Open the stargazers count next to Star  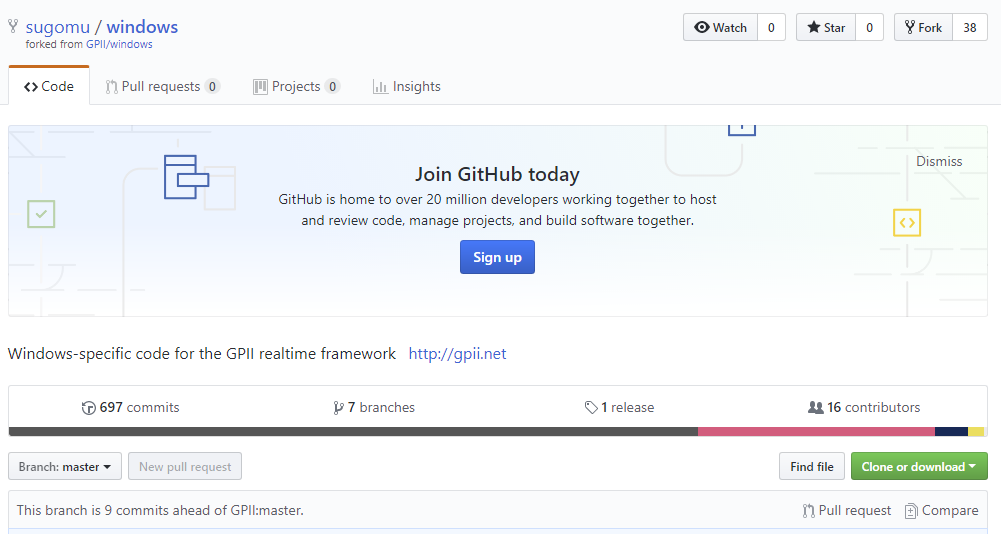point(869,27)
